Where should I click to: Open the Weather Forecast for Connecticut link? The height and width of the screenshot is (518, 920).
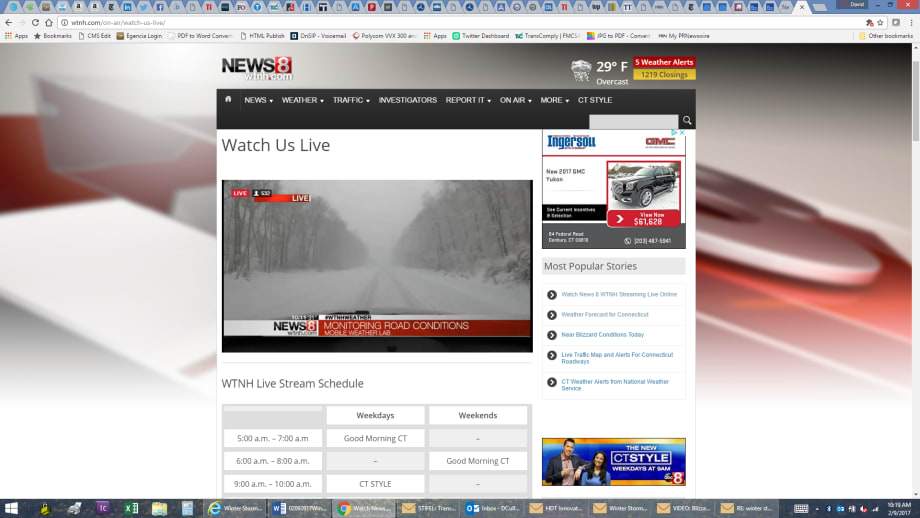604,314
